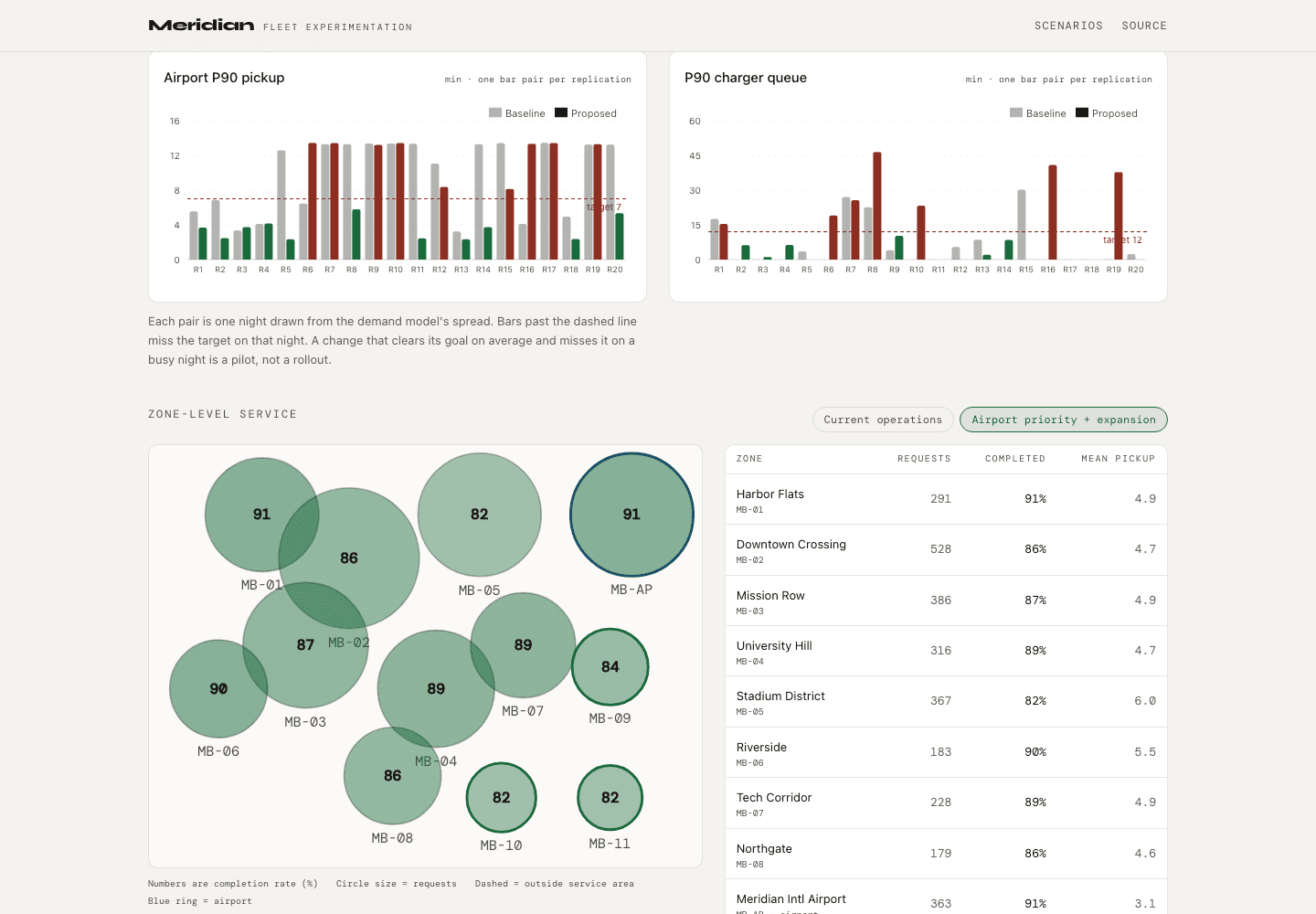Select the MB-09 zone bubble showing 84
The image size is (1316, 914).
(x=610, y=667)
